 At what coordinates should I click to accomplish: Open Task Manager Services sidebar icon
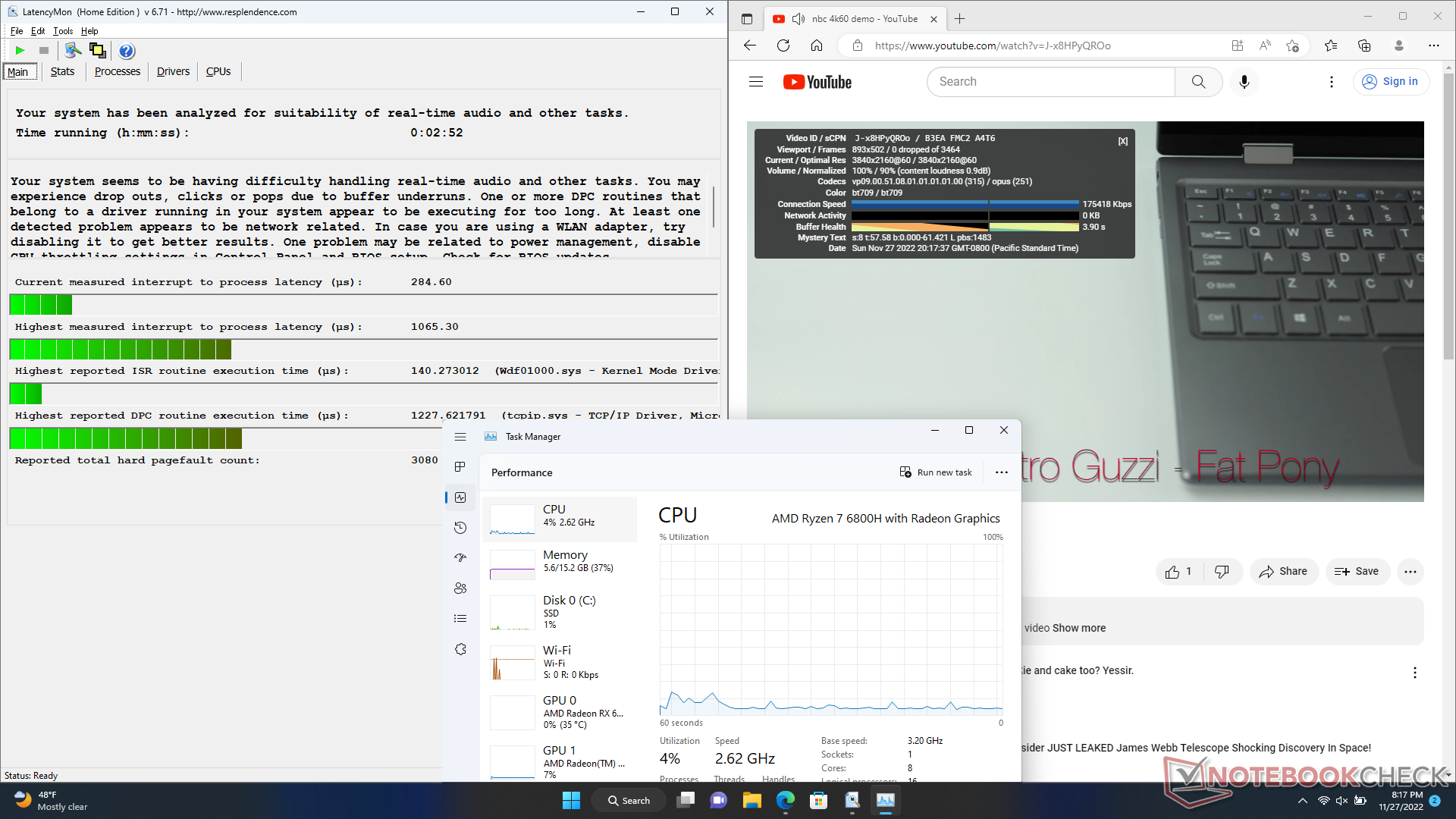point(460,649)
